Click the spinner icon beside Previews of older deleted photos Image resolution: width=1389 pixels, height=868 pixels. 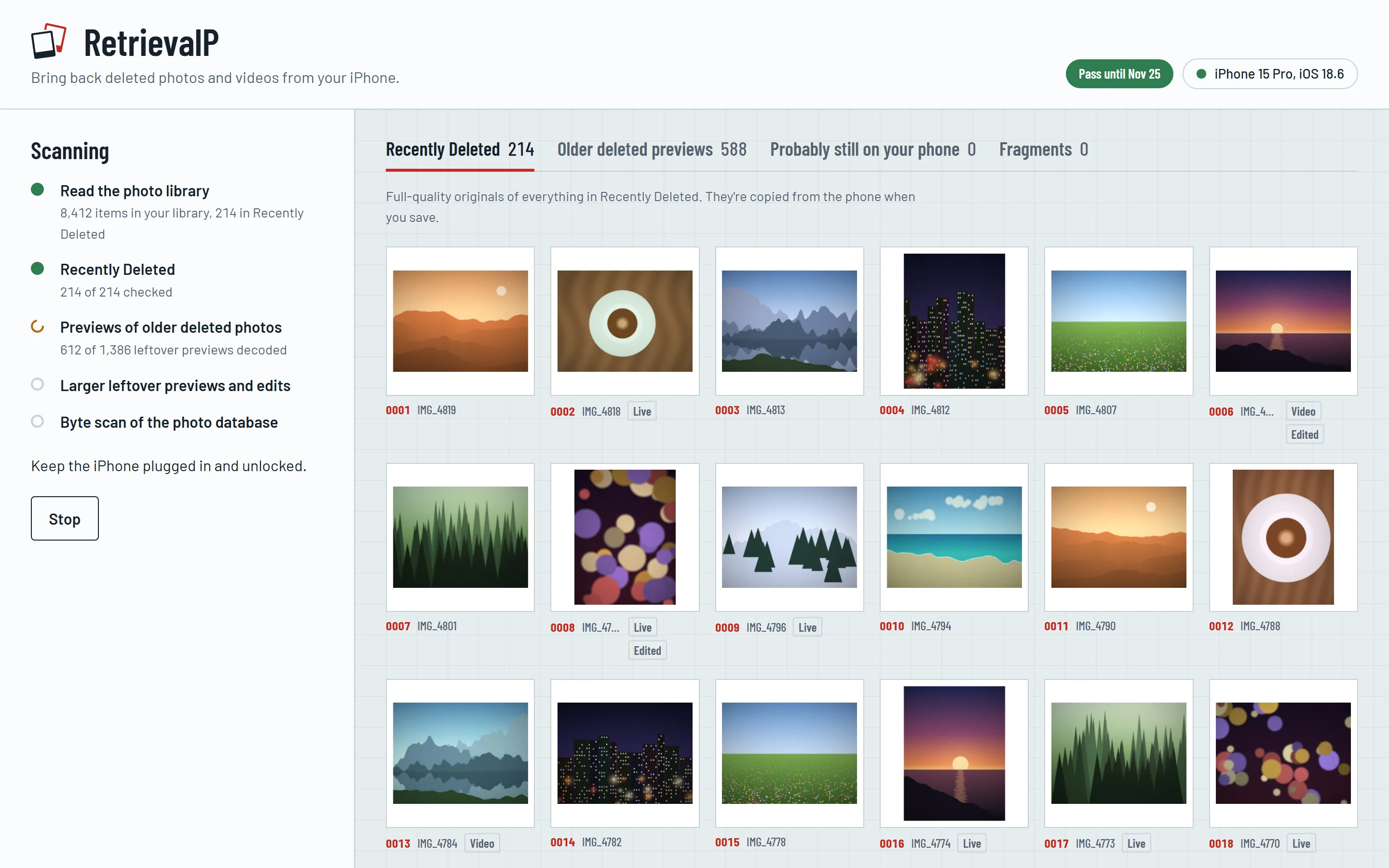[x=37, y=326]
